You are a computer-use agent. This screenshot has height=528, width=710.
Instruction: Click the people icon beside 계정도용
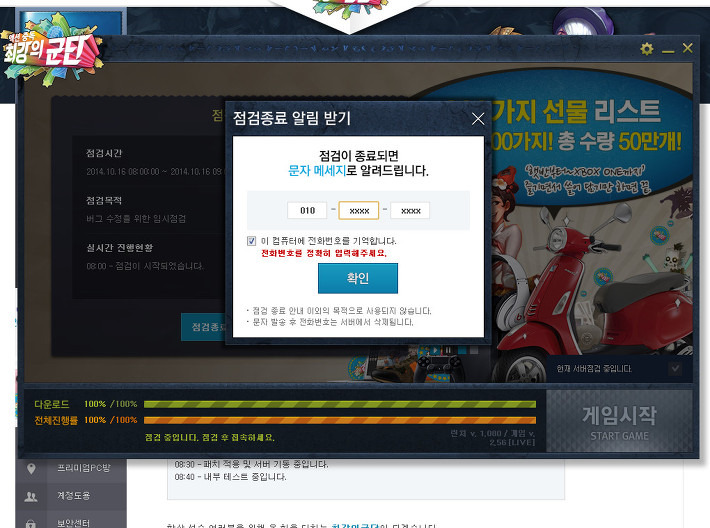[31, 497]
